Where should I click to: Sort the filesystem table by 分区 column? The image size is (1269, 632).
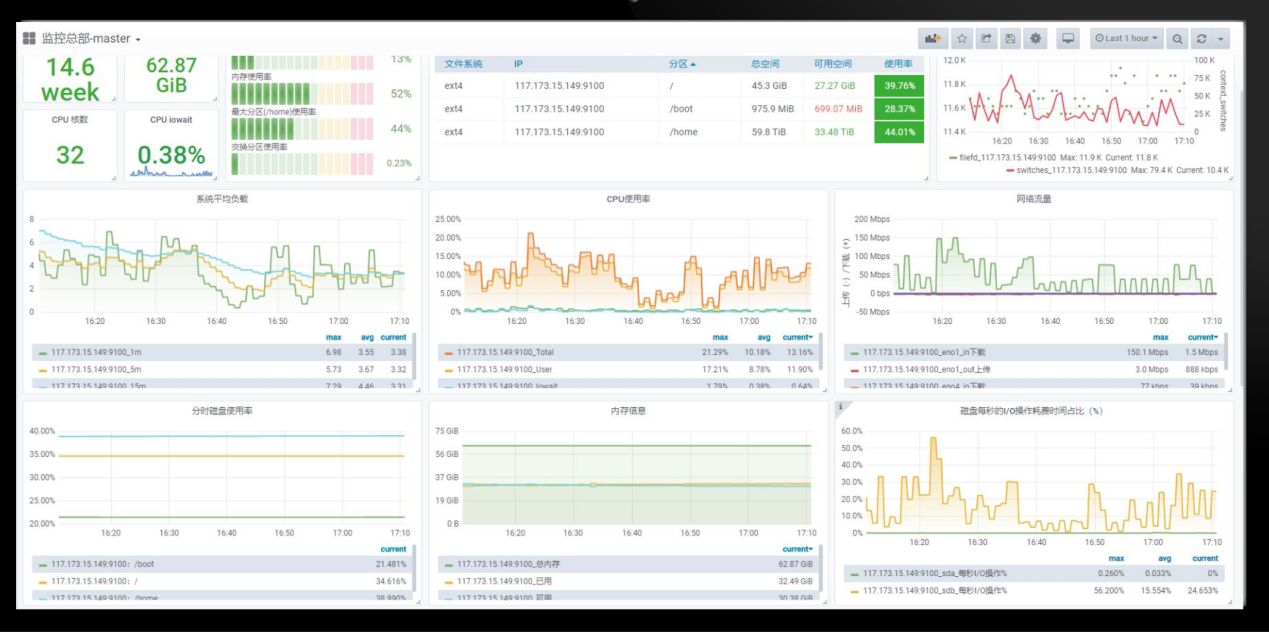coord(682,64)
